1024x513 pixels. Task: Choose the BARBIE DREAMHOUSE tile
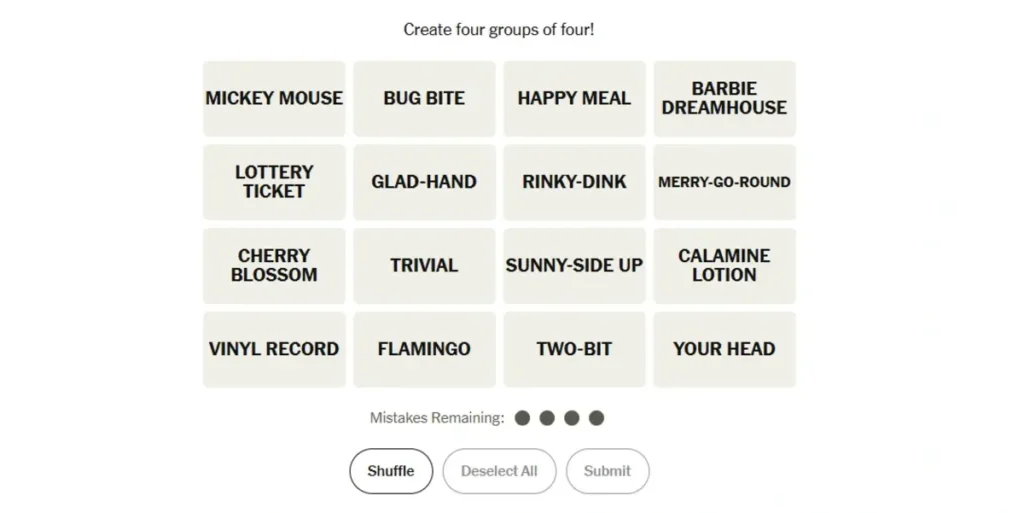click(x=724, y=98)
